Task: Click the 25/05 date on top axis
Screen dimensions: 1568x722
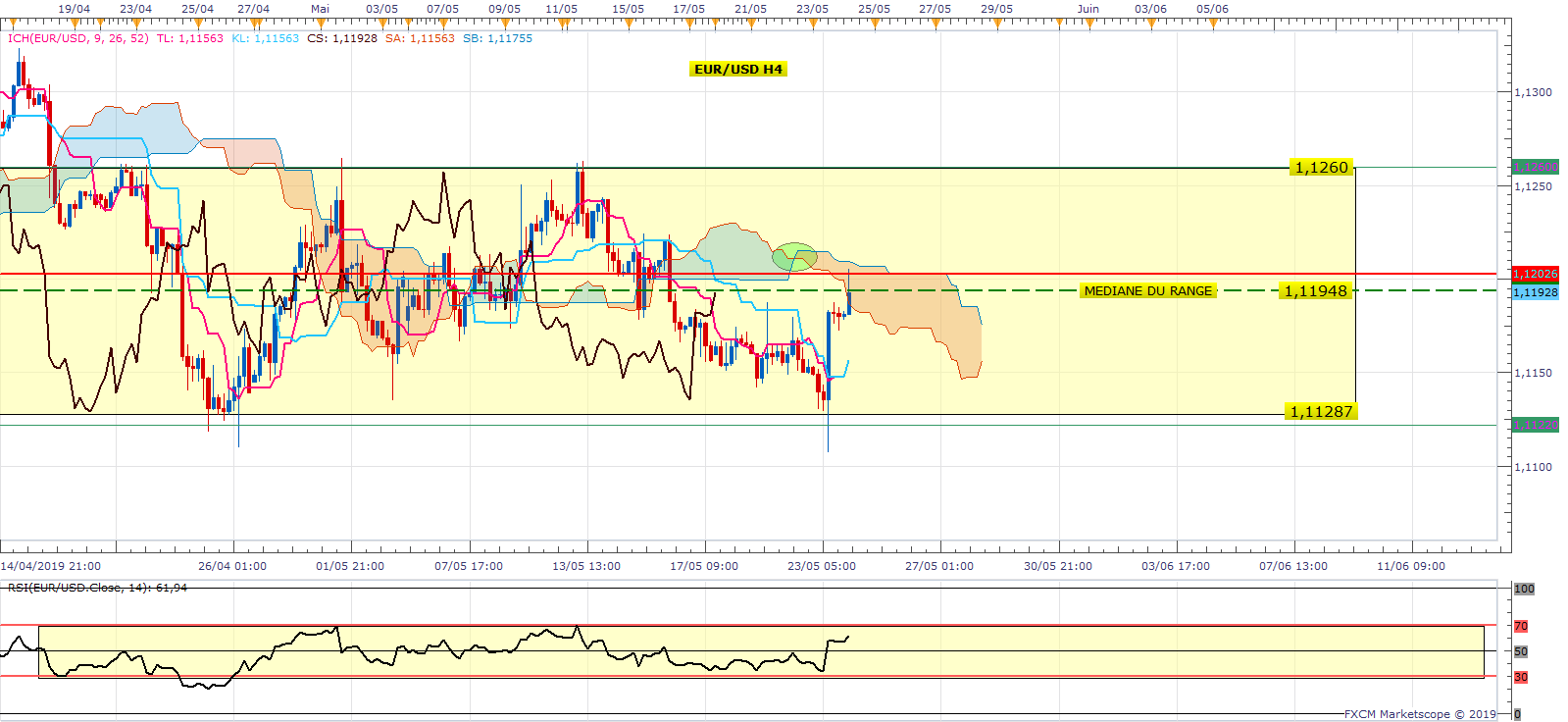Action: pyautogui.click(x=875, y=9)
